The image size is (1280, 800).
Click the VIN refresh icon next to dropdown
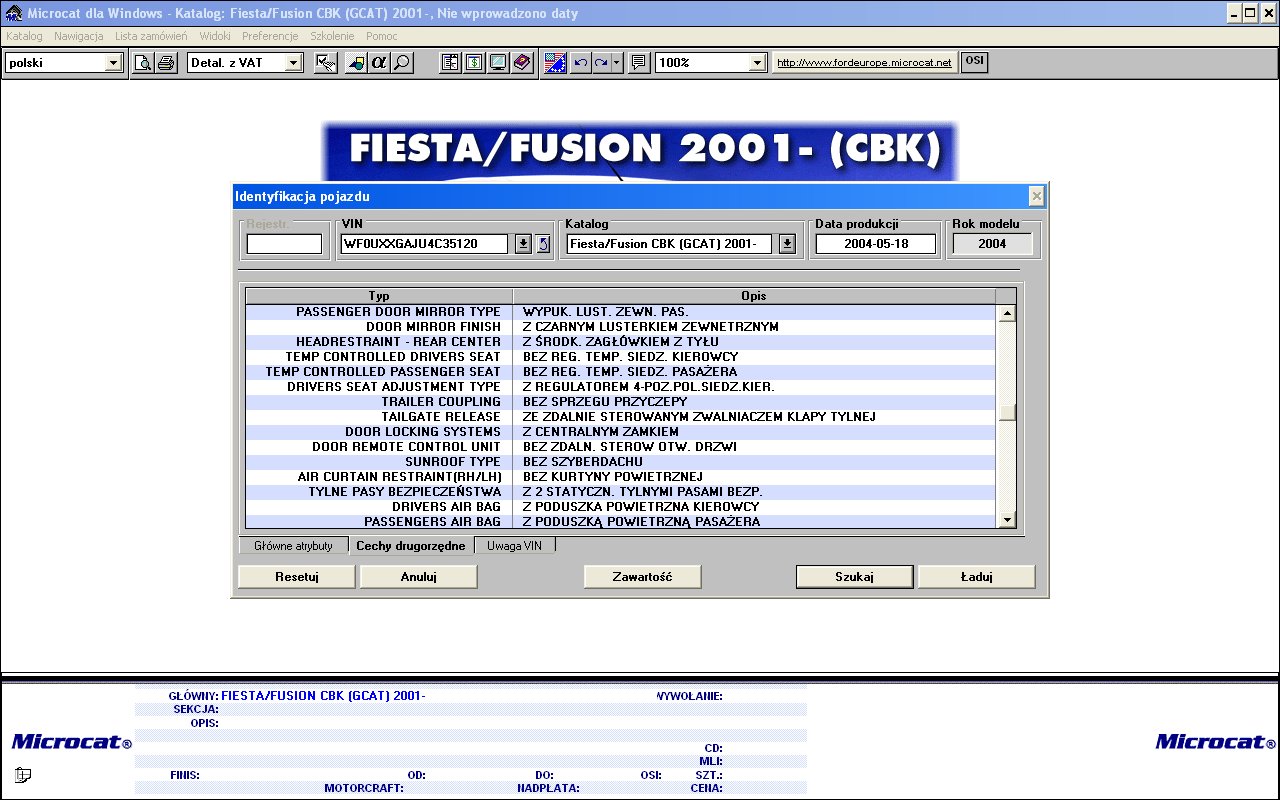tap(543, 244)
